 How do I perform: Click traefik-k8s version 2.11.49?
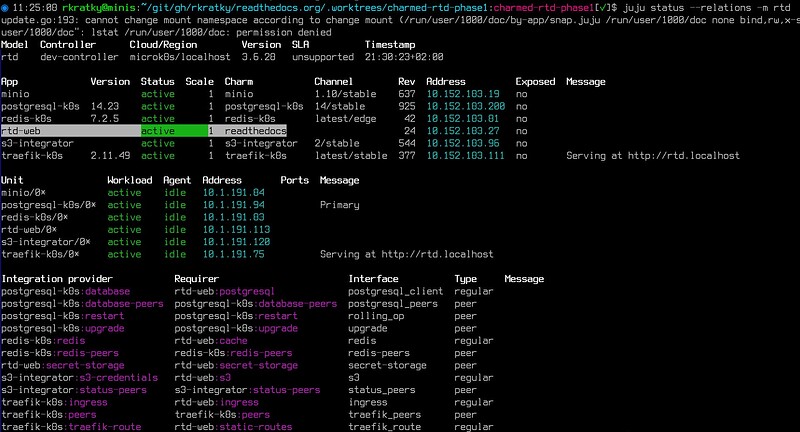pyautogui.click(x=110, y=156)
